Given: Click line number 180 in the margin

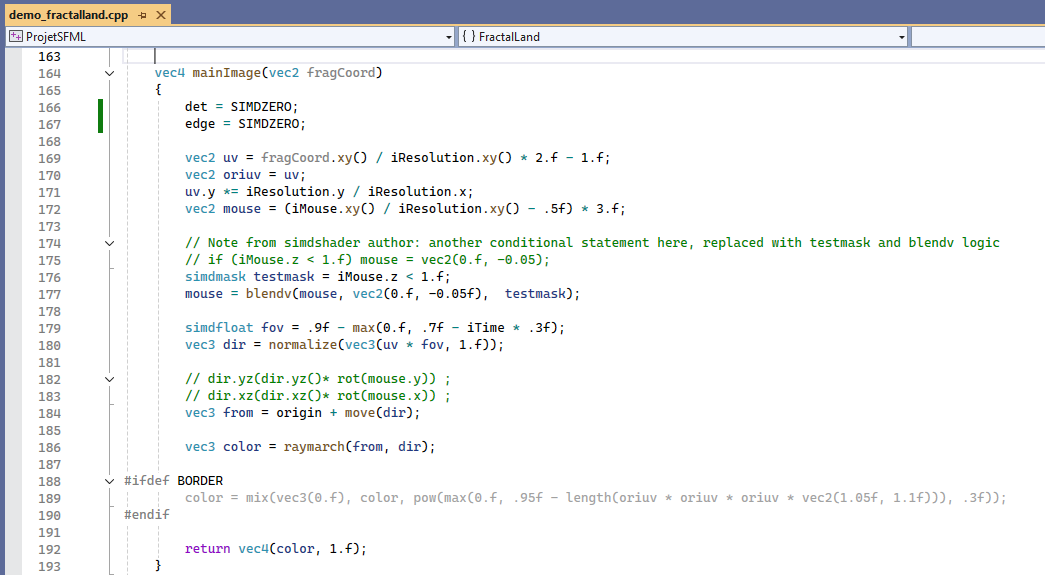Looking at the screenshot, I should coord(49,345).
